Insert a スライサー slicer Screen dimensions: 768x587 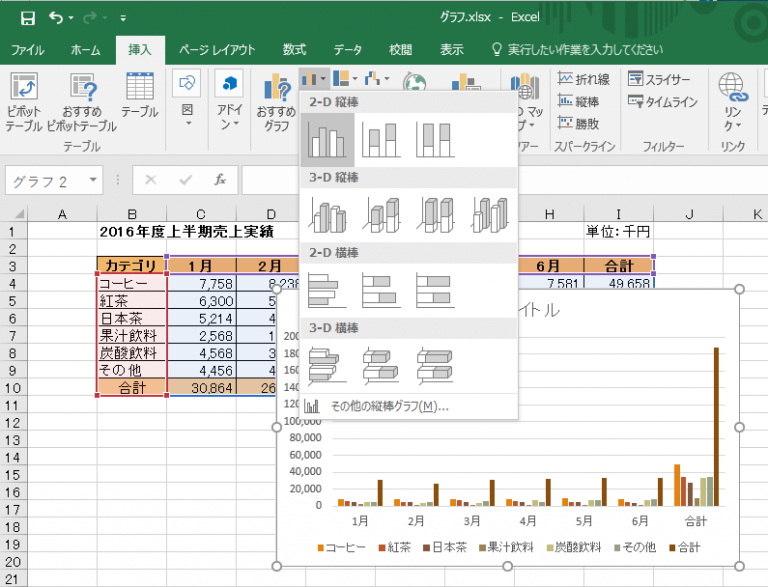[x=659, y=79]
